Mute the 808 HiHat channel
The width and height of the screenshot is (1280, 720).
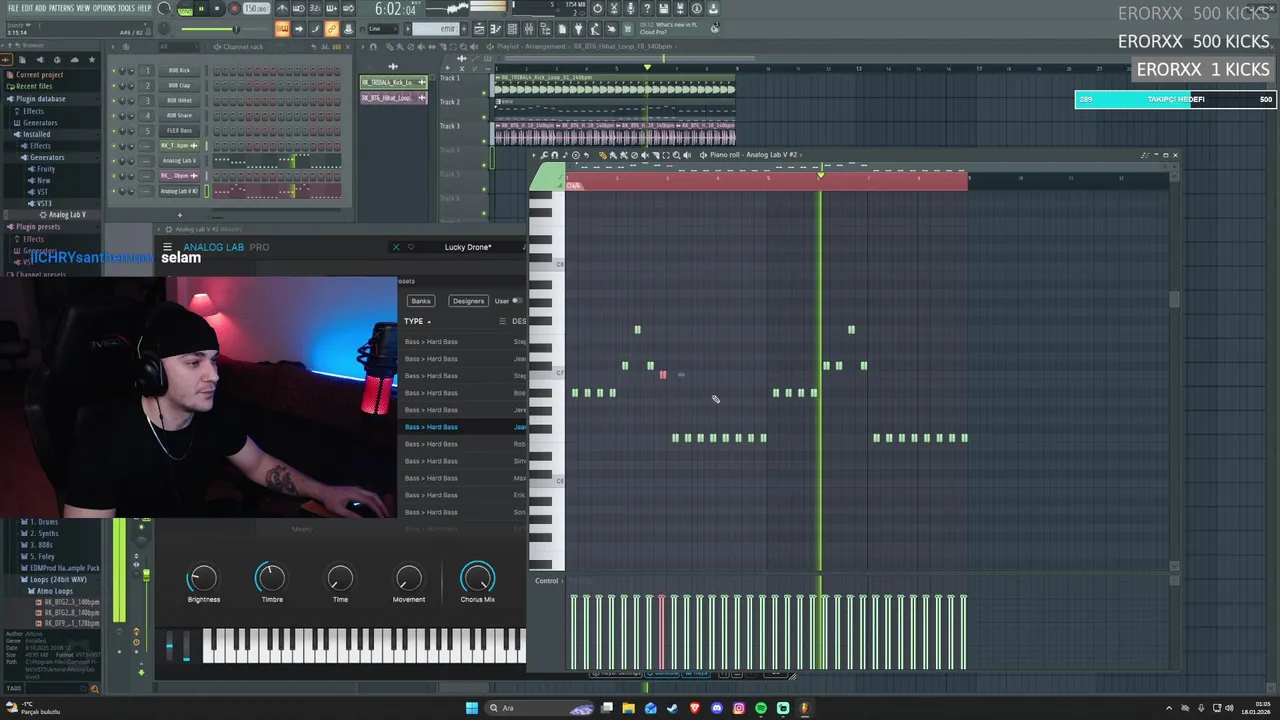[114, 101]
